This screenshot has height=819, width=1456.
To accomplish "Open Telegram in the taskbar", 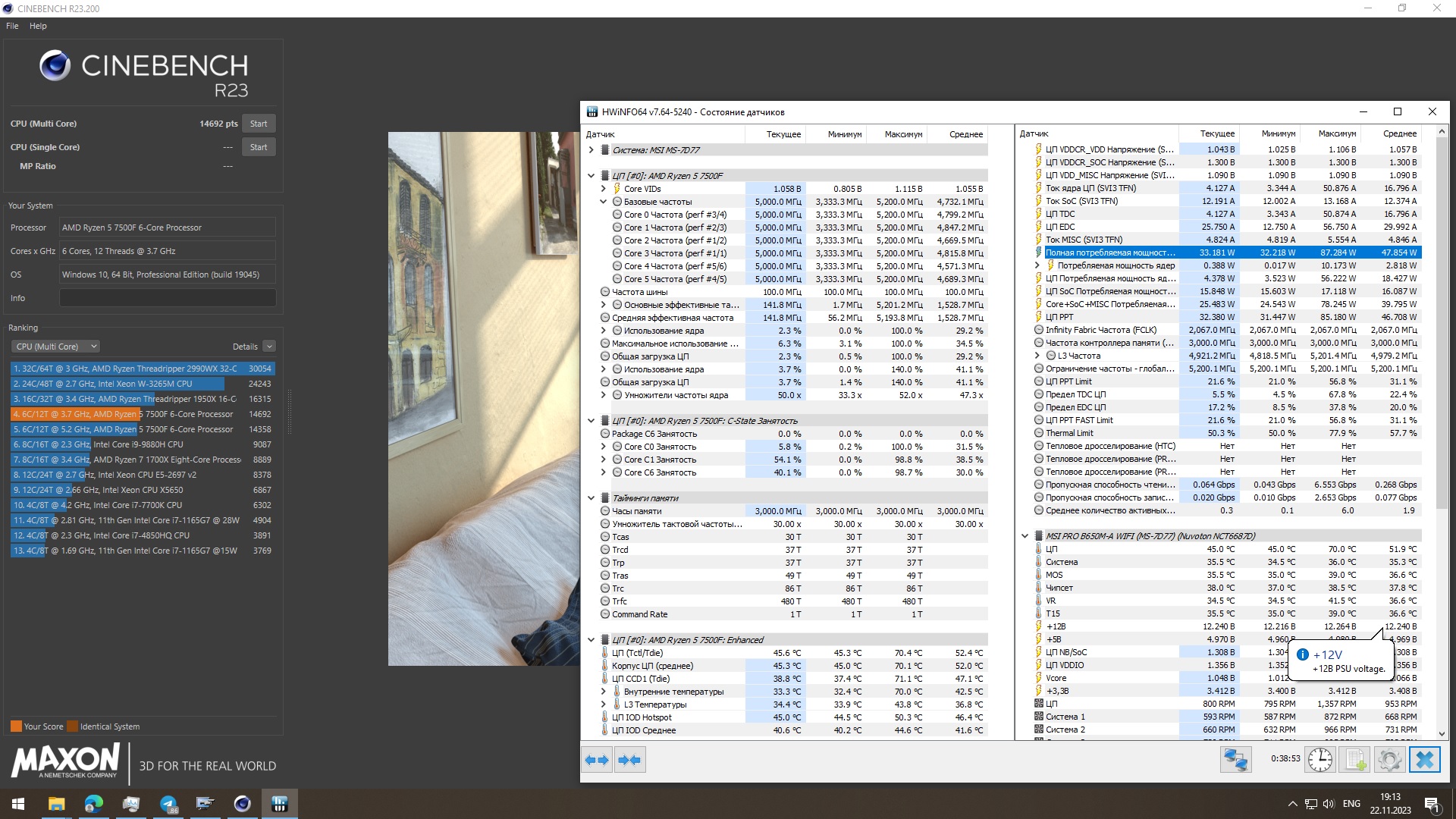I will (168, 804).
